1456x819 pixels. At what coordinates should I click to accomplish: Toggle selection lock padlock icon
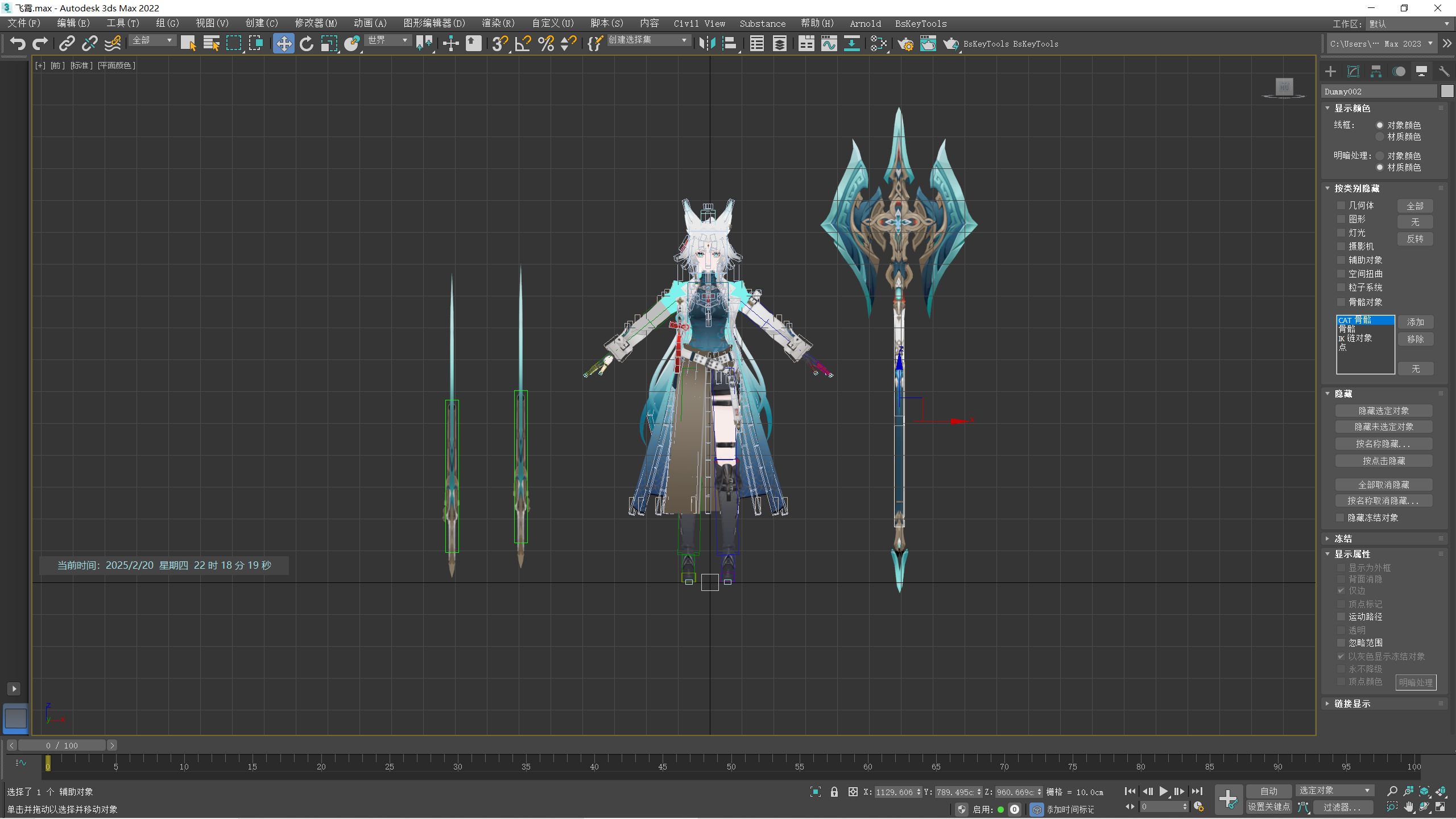pyautogui.click(x=834, y=792)
